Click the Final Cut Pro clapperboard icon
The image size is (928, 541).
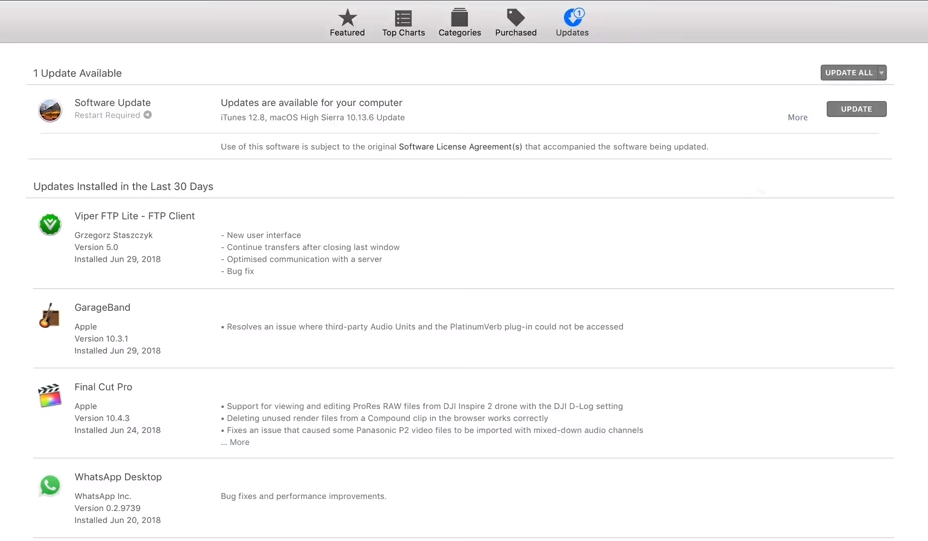pyautogui.click(x=50, y=395)
